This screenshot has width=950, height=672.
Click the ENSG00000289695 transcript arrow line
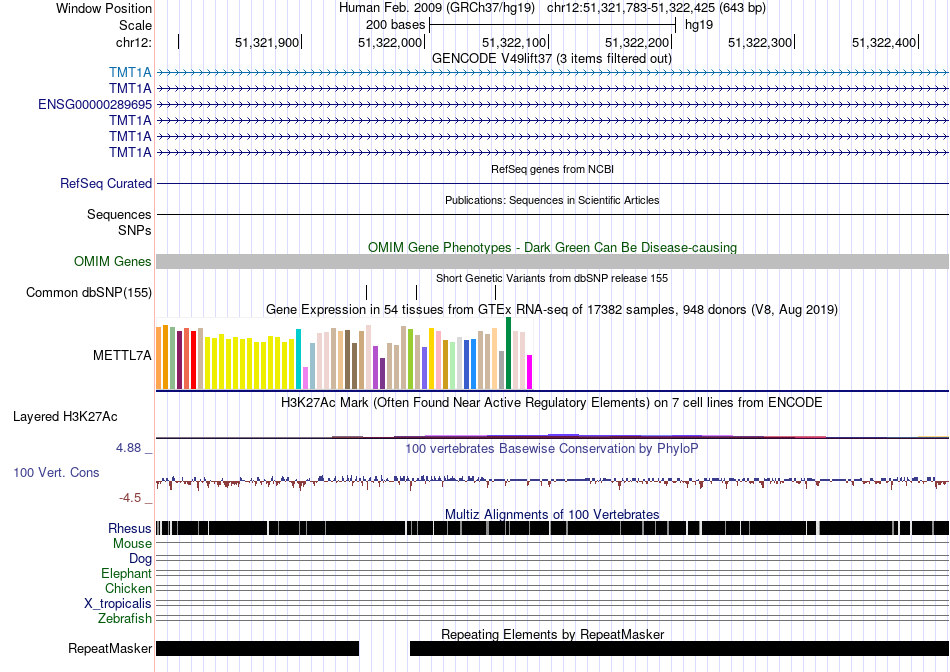tap(552, 104)
